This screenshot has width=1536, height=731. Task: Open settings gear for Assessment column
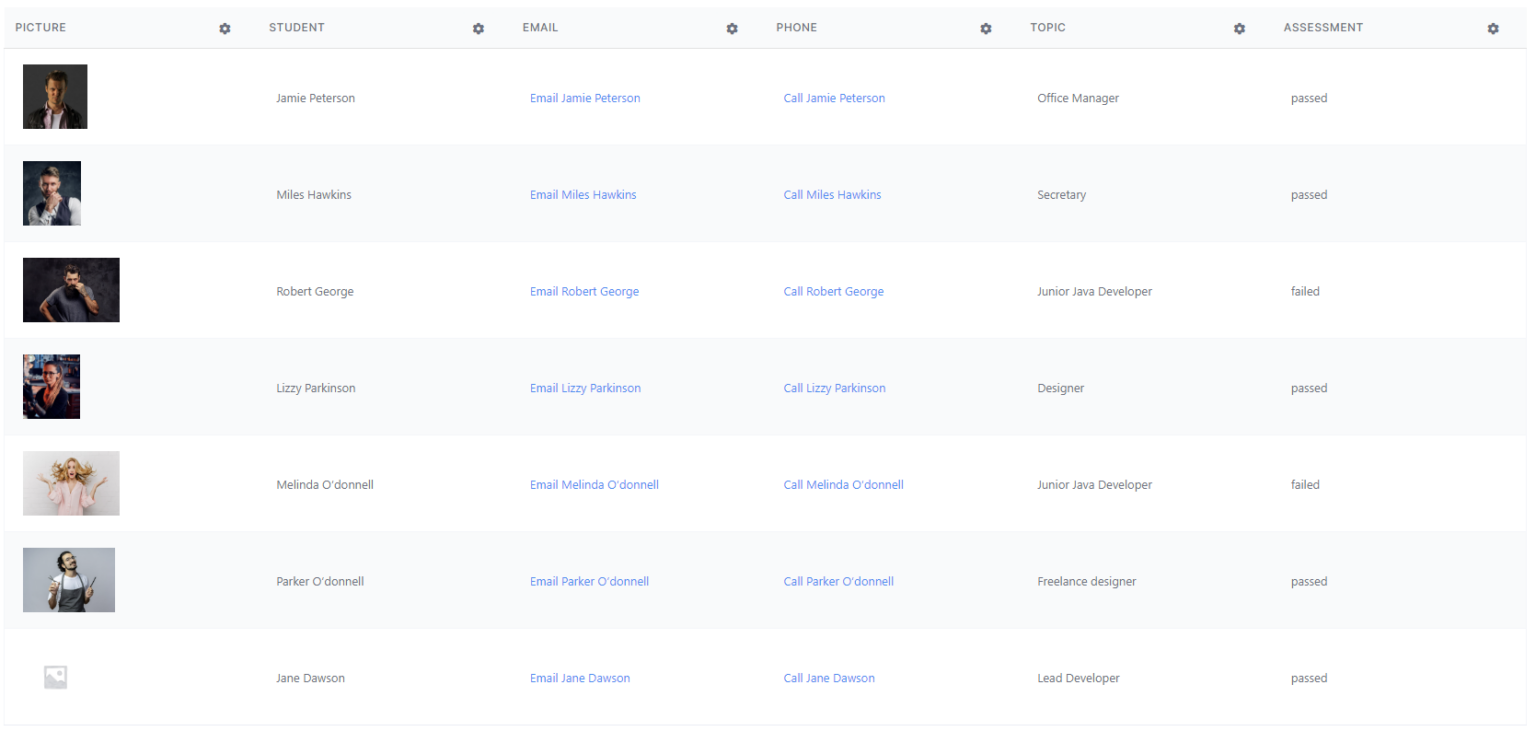[1493, 29]
